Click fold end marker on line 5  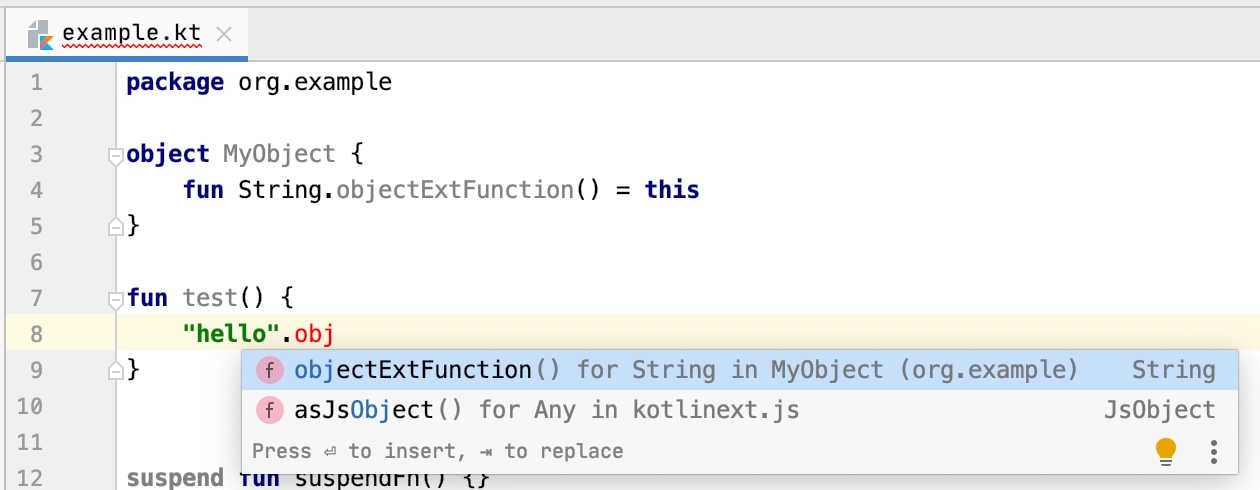click(115, 226)
